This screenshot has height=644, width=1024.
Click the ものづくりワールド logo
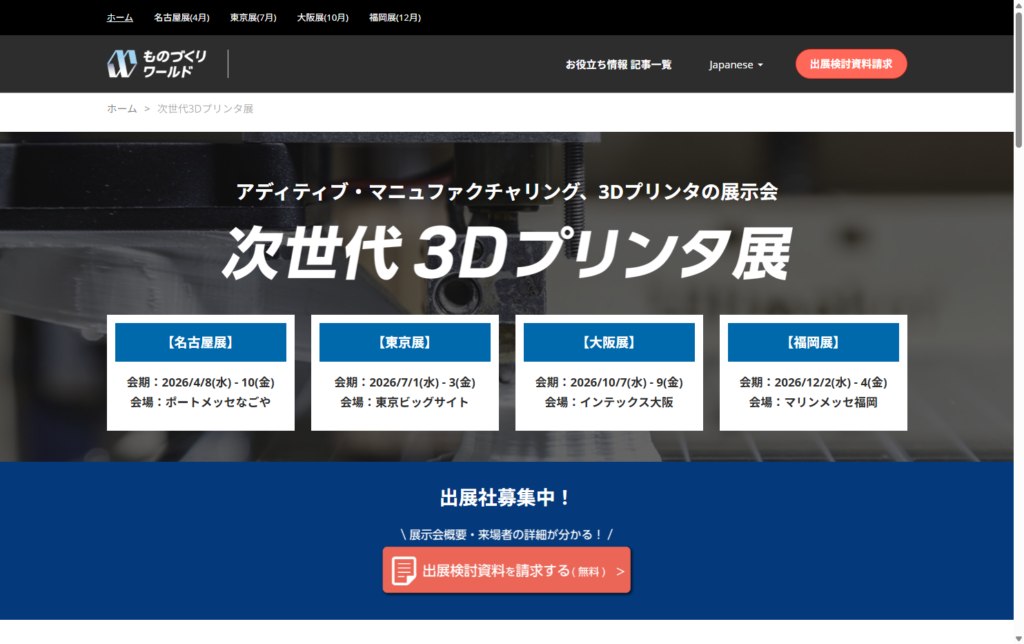(x=157, y=64)
